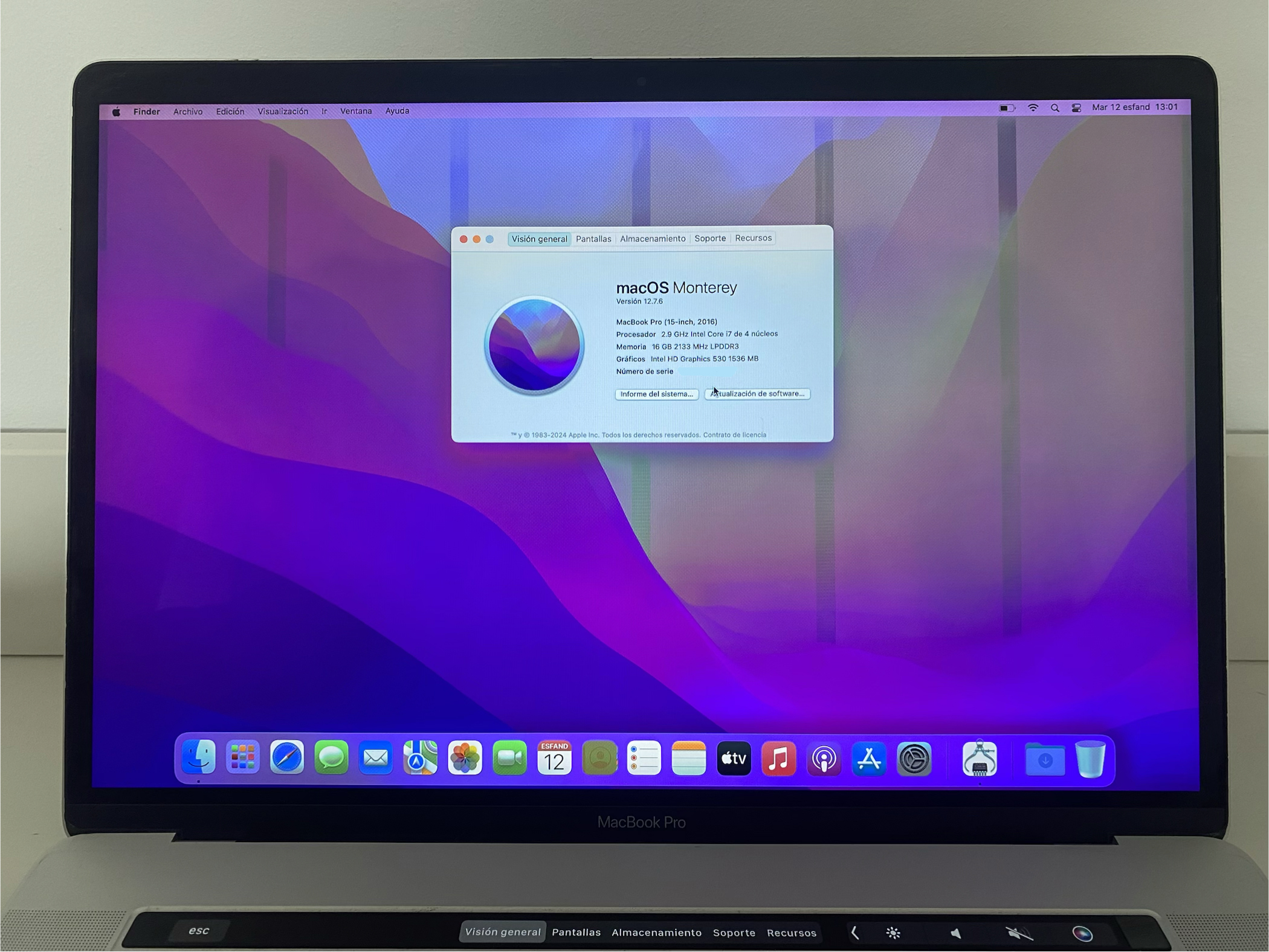Open the Photos app icon

coord(465,758)
